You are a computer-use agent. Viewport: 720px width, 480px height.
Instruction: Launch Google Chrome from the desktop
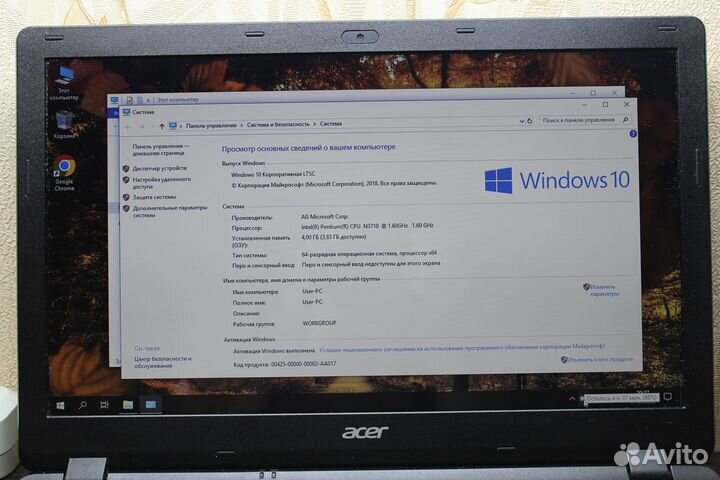coord(65,173)
